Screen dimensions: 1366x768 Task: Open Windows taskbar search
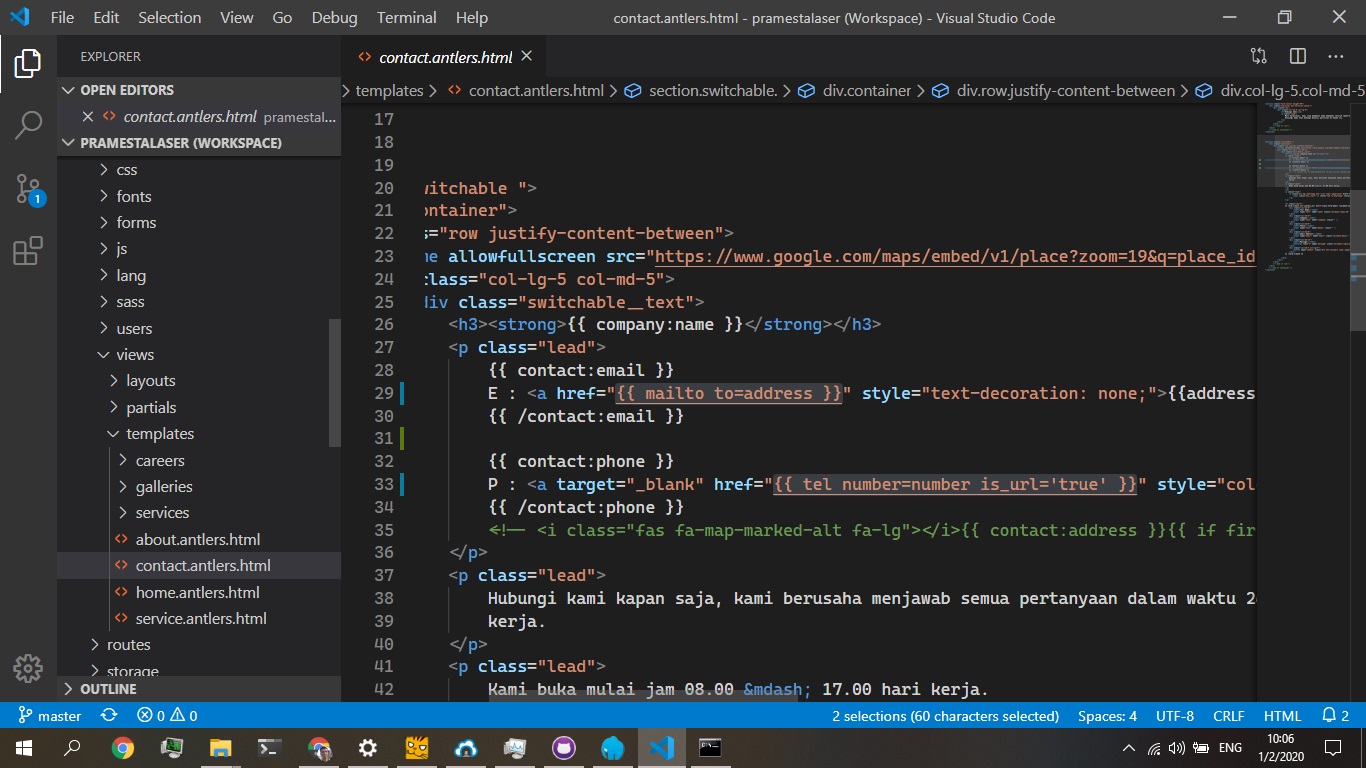coord(73,748)
